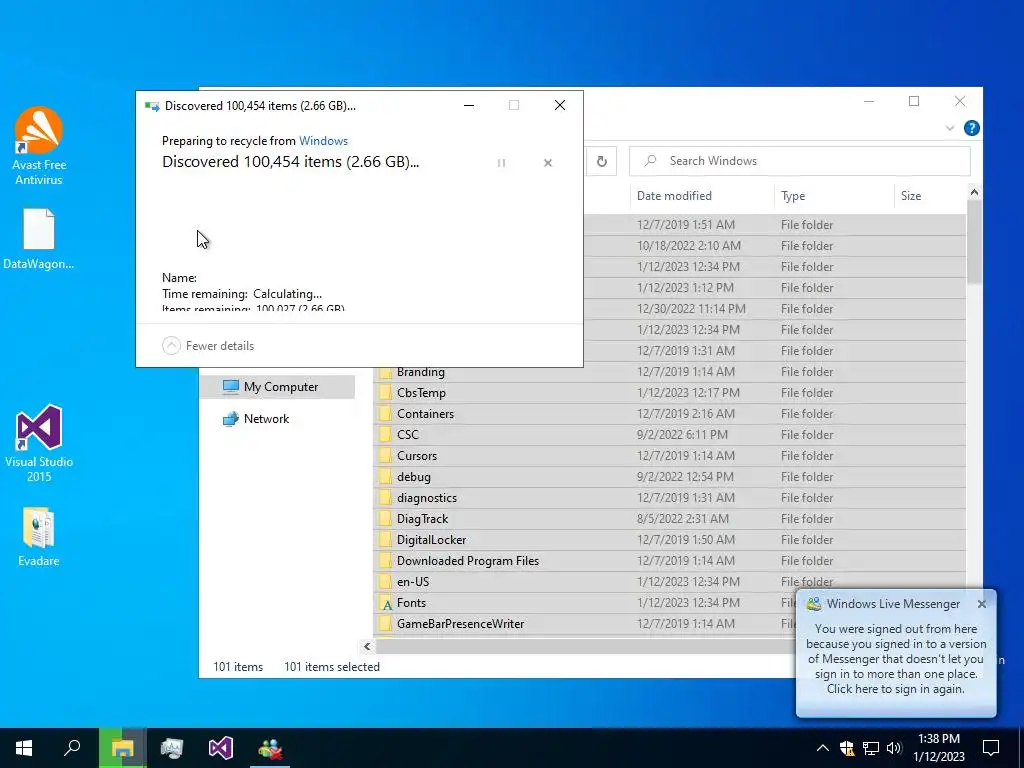Click the vertical scrollbar thumb
The image size is (1024, 768).
[x=974, y=241]
